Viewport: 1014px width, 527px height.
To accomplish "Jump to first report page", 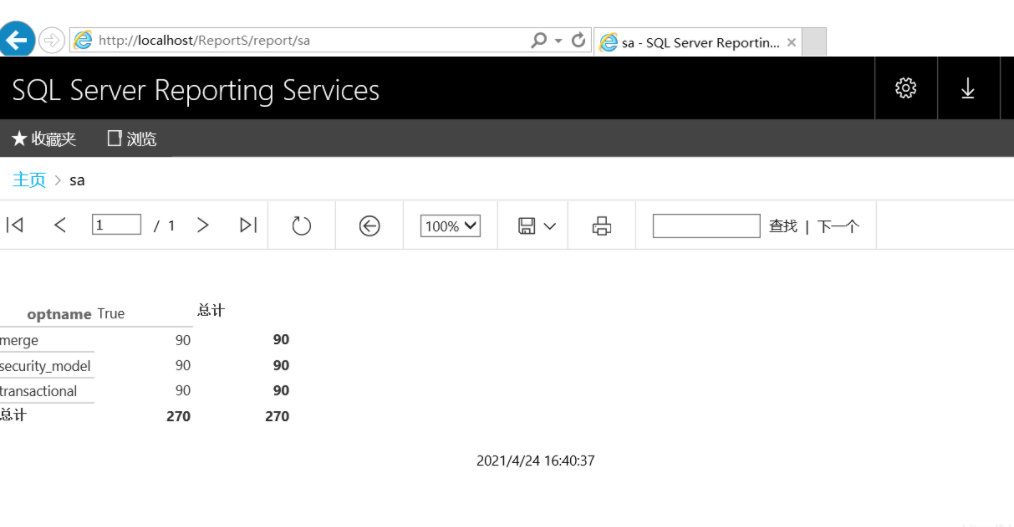I will pyautogui.click(x=15, y=225).
